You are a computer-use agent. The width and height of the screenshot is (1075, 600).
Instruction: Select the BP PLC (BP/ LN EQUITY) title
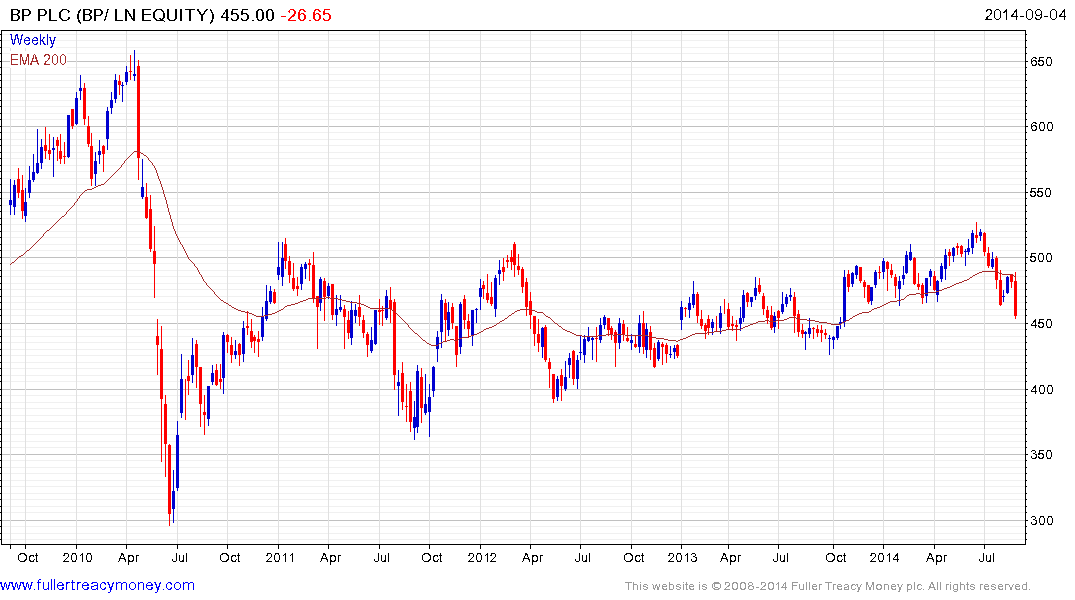point(112,15)
